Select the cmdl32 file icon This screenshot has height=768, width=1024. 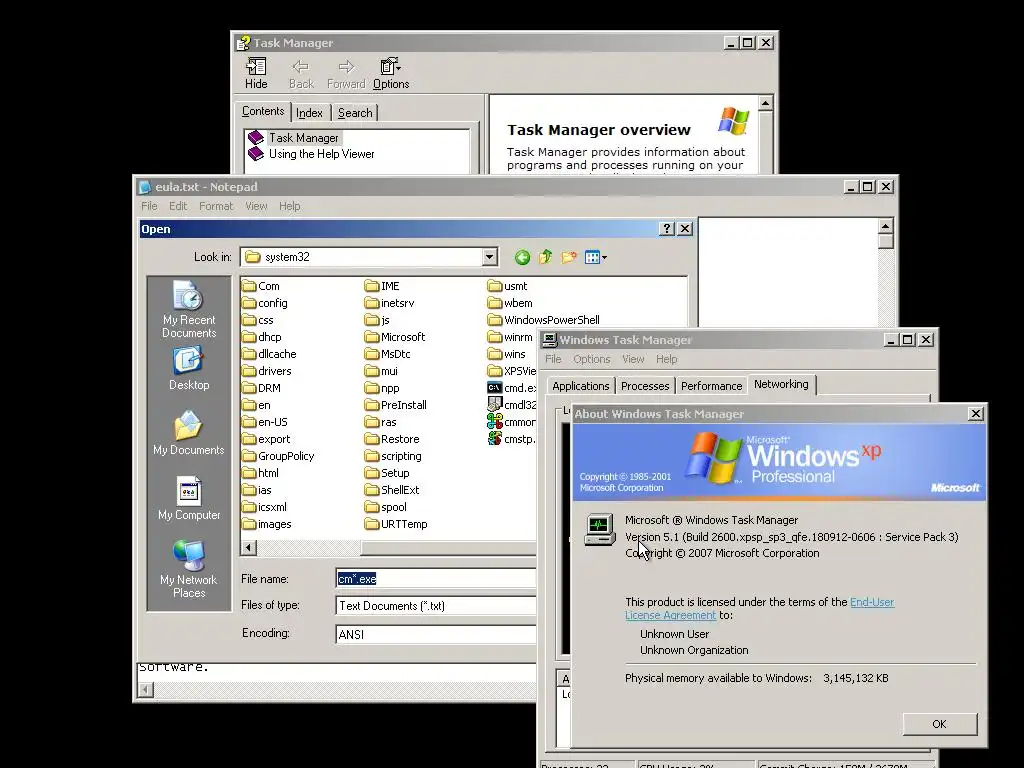pyautogui.click(x=494, y=405)
